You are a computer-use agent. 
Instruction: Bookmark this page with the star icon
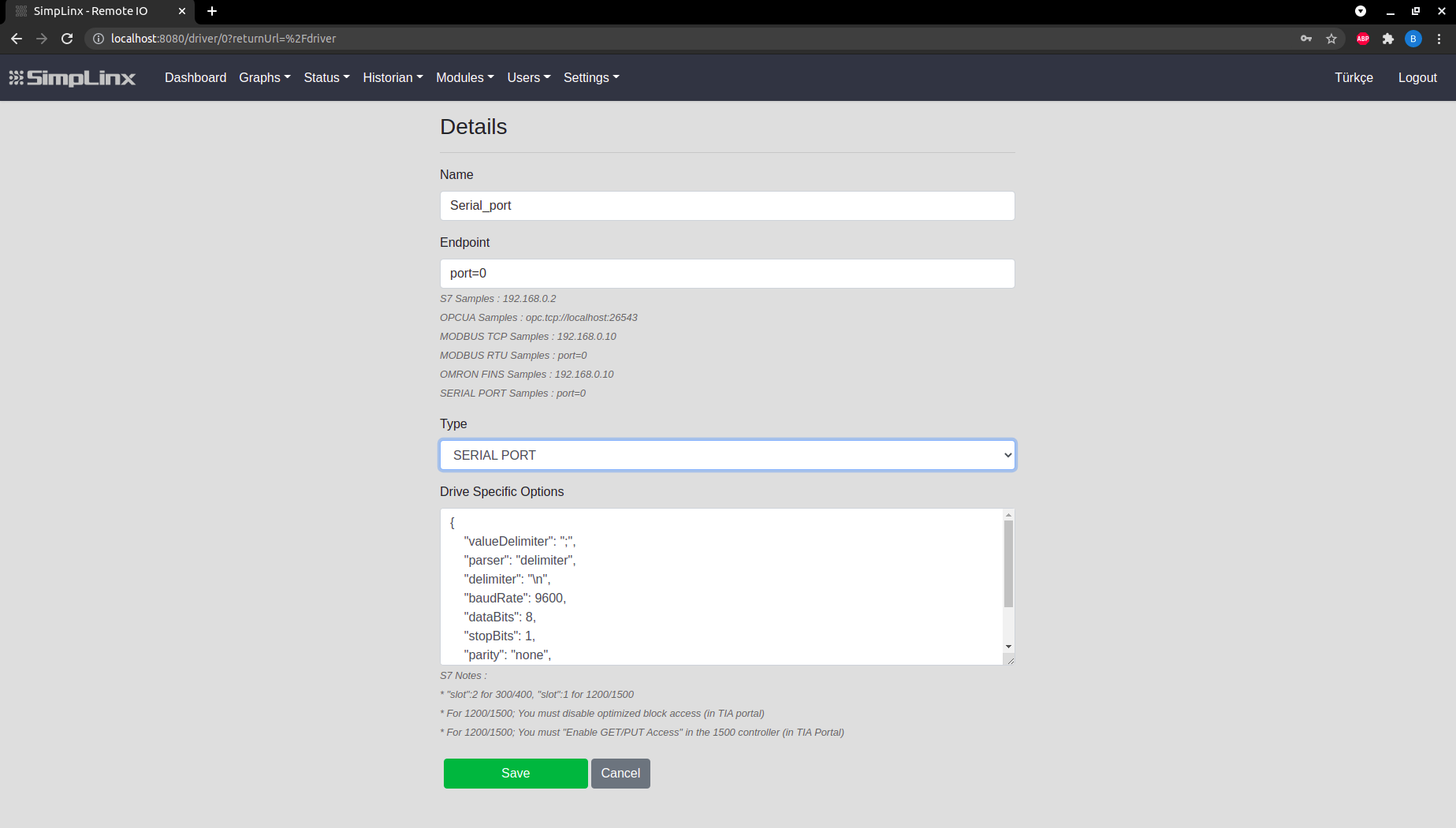(x=1331, y=39)
